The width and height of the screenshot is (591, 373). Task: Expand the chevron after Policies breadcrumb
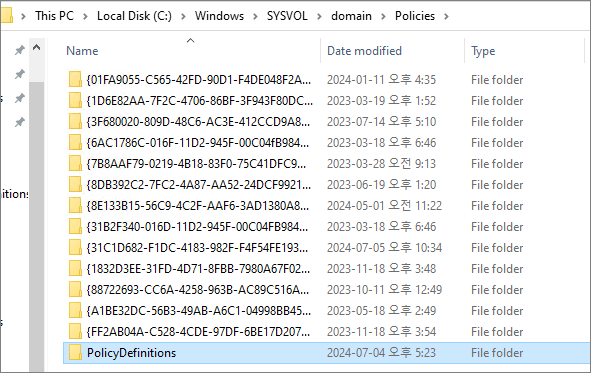pyautogui.click(x=446, y=16)
